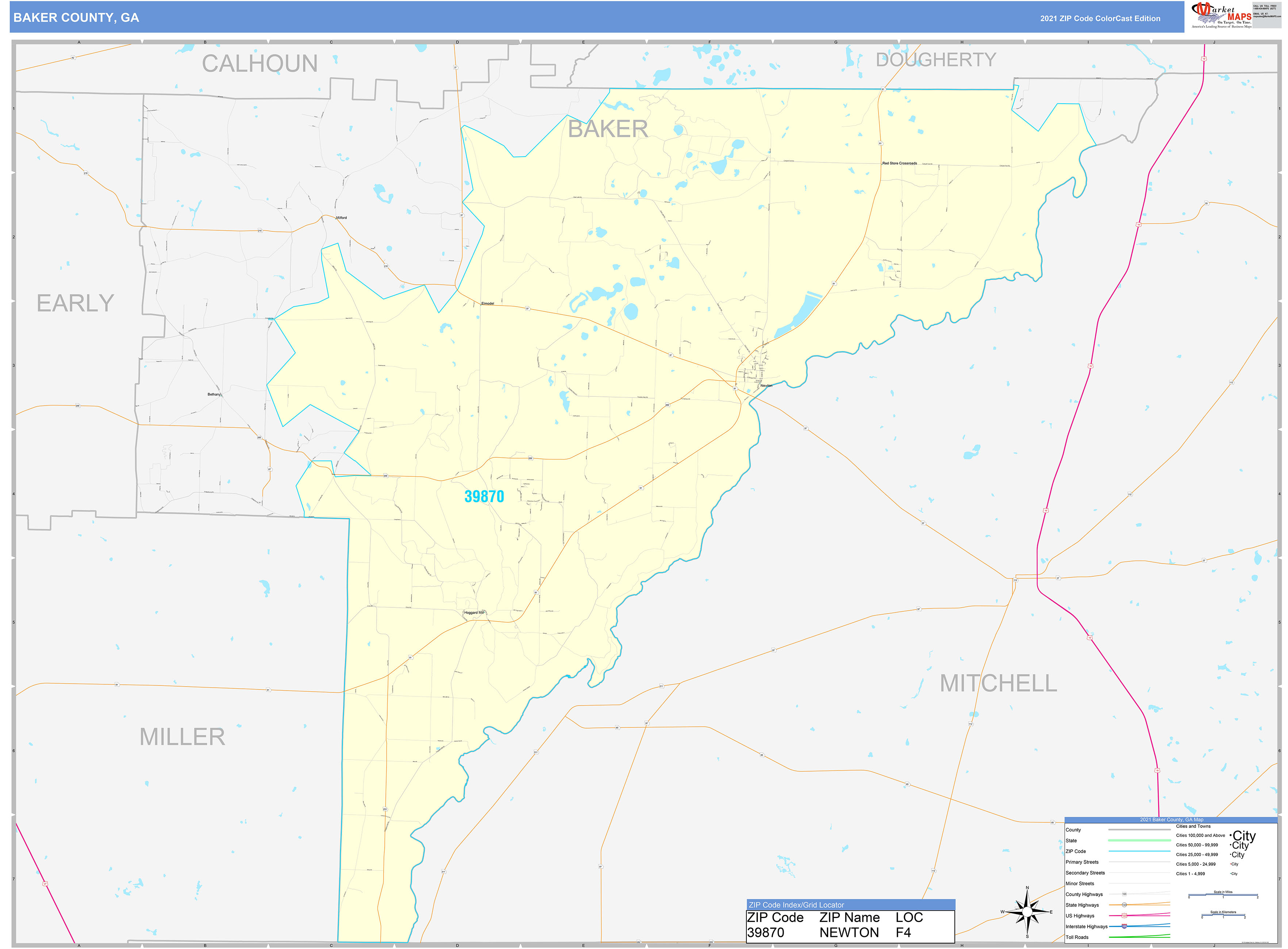This screenshot has width=1288, height=949.
Task: Expand the 2021 Baker County, GA Map legend header
Action: pyautogui.click(x=1172, y=820)
